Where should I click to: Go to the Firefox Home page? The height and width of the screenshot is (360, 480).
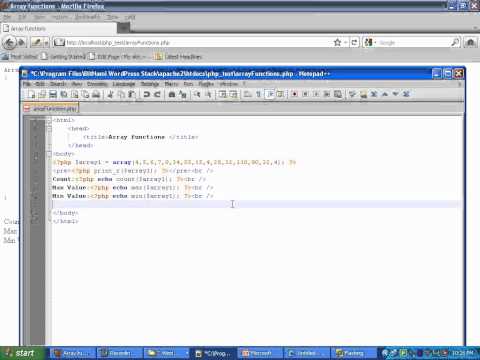coord(470,43)
